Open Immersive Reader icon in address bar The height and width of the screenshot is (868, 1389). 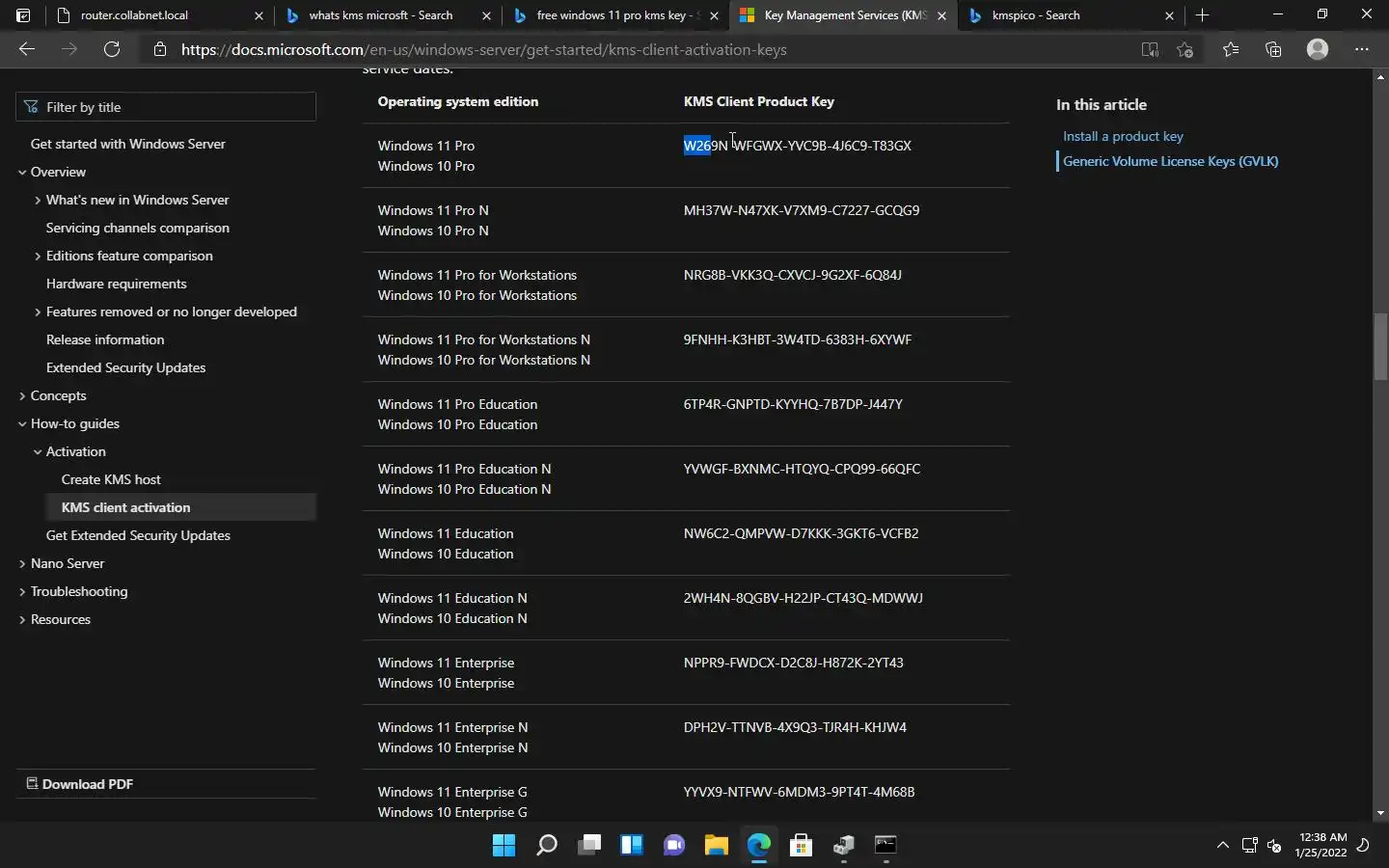(x=1150, y=49)
